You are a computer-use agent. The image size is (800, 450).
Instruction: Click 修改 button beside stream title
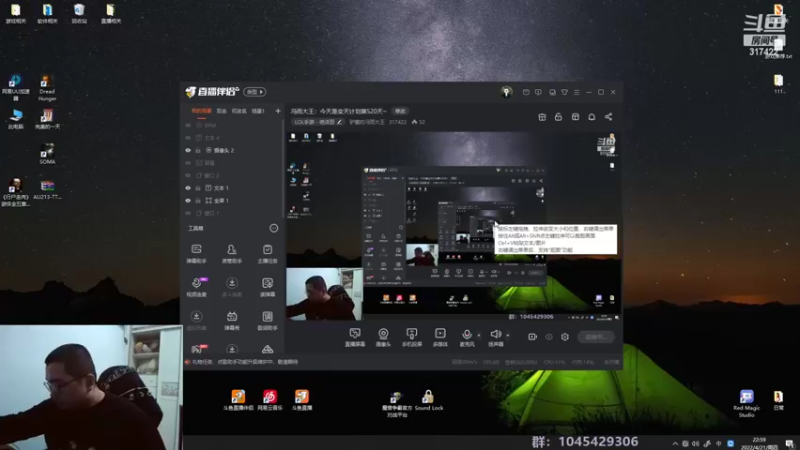click(400, 111)
